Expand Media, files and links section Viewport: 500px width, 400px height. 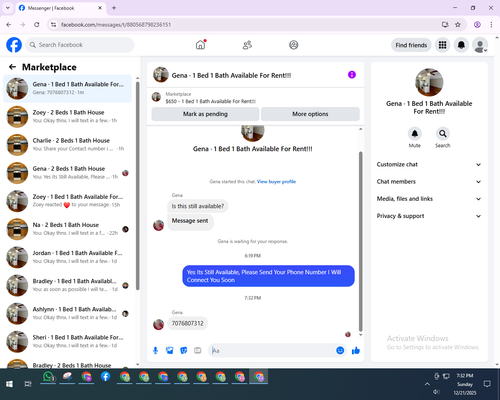429,199
